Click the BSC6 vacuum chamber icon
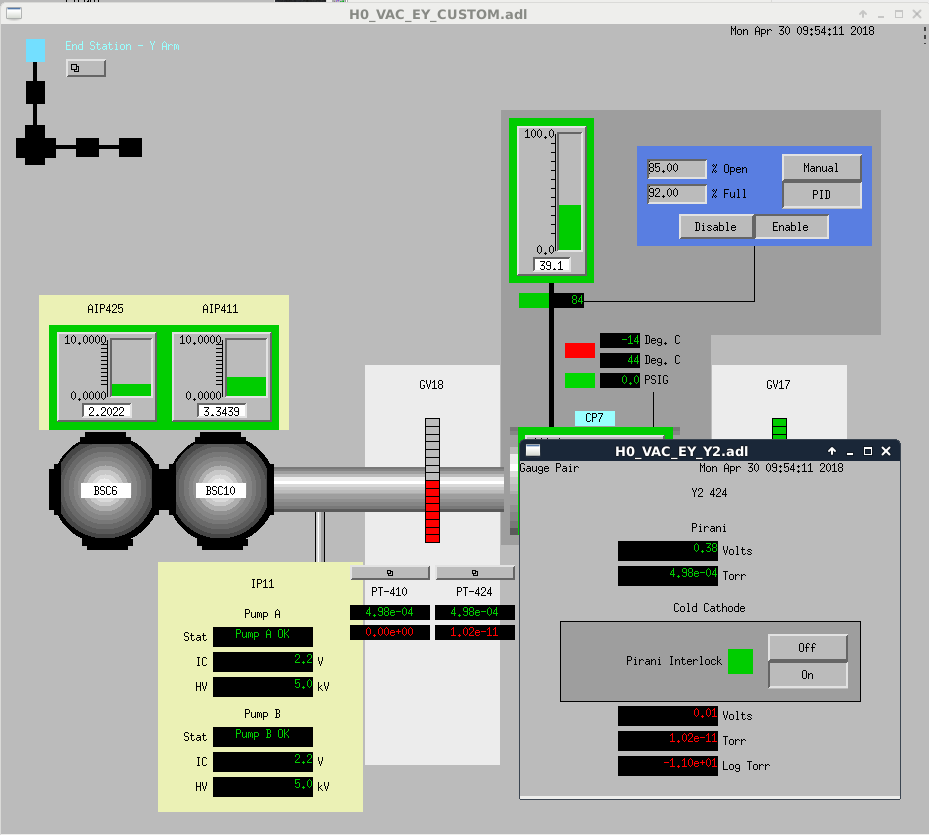Image resolution: width=929 pixels, height=835 pixels. [105, 490]
